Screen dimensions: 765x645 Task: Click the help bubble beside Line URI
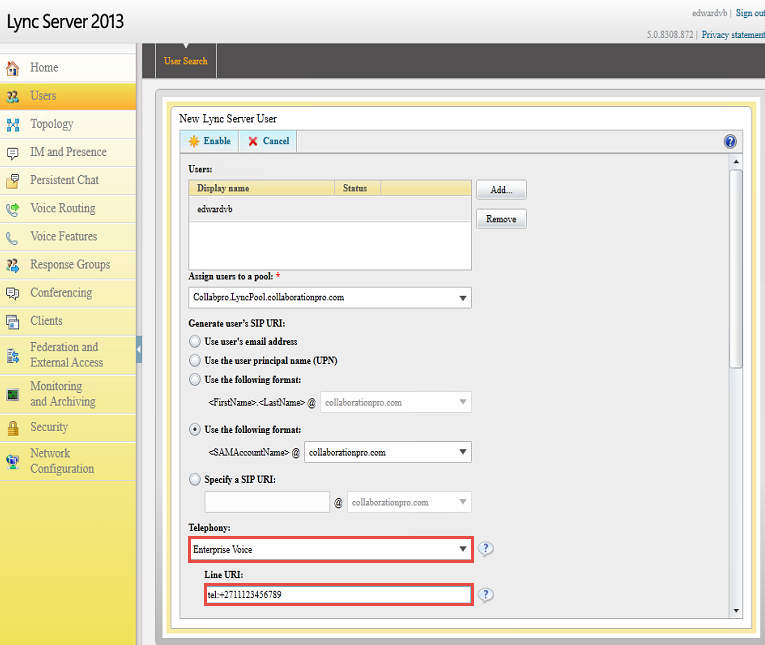[x=485, y=595]
